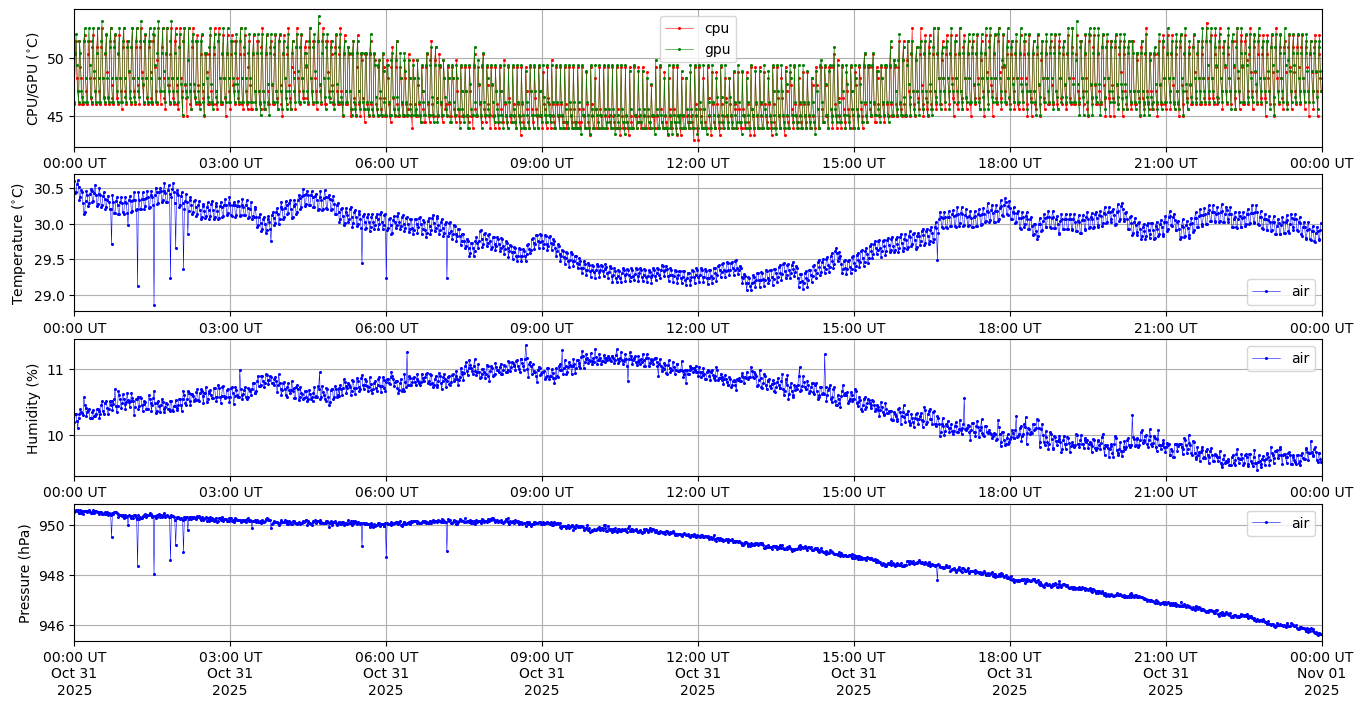Screen dimensions: 1363x707
Task: Click the red cpu line marker in legend
Action: tap(680, 29)
